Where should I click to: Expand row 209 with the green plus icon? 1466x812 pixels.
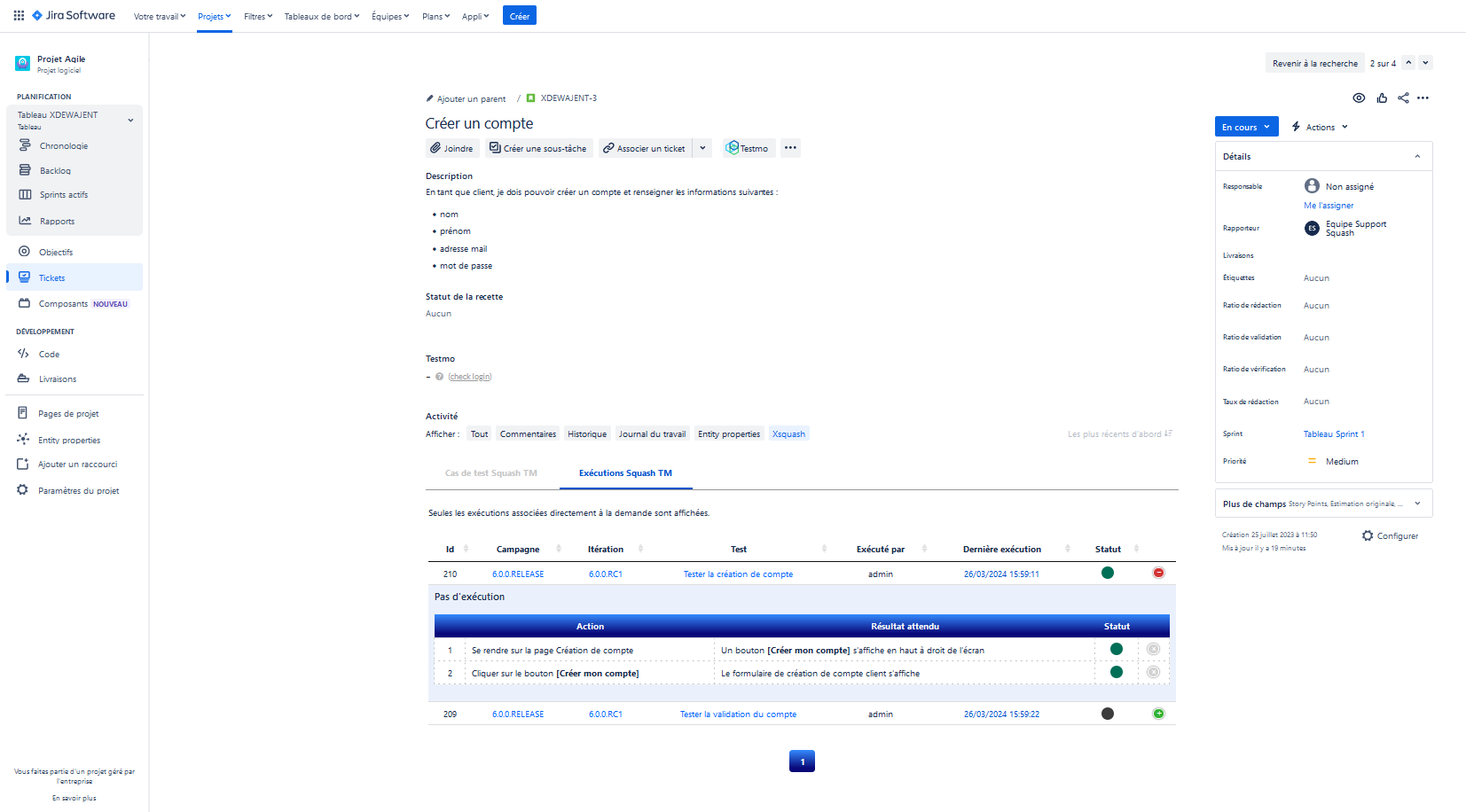[1158, 714]
